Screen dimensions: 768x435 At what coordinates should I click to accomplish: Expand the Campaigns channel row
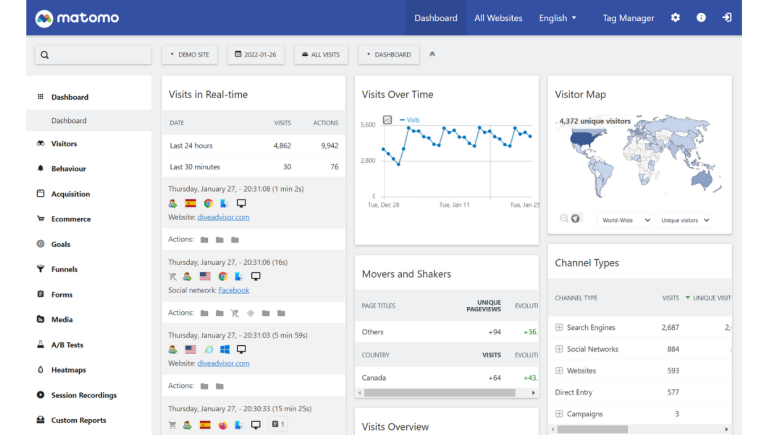559,414
